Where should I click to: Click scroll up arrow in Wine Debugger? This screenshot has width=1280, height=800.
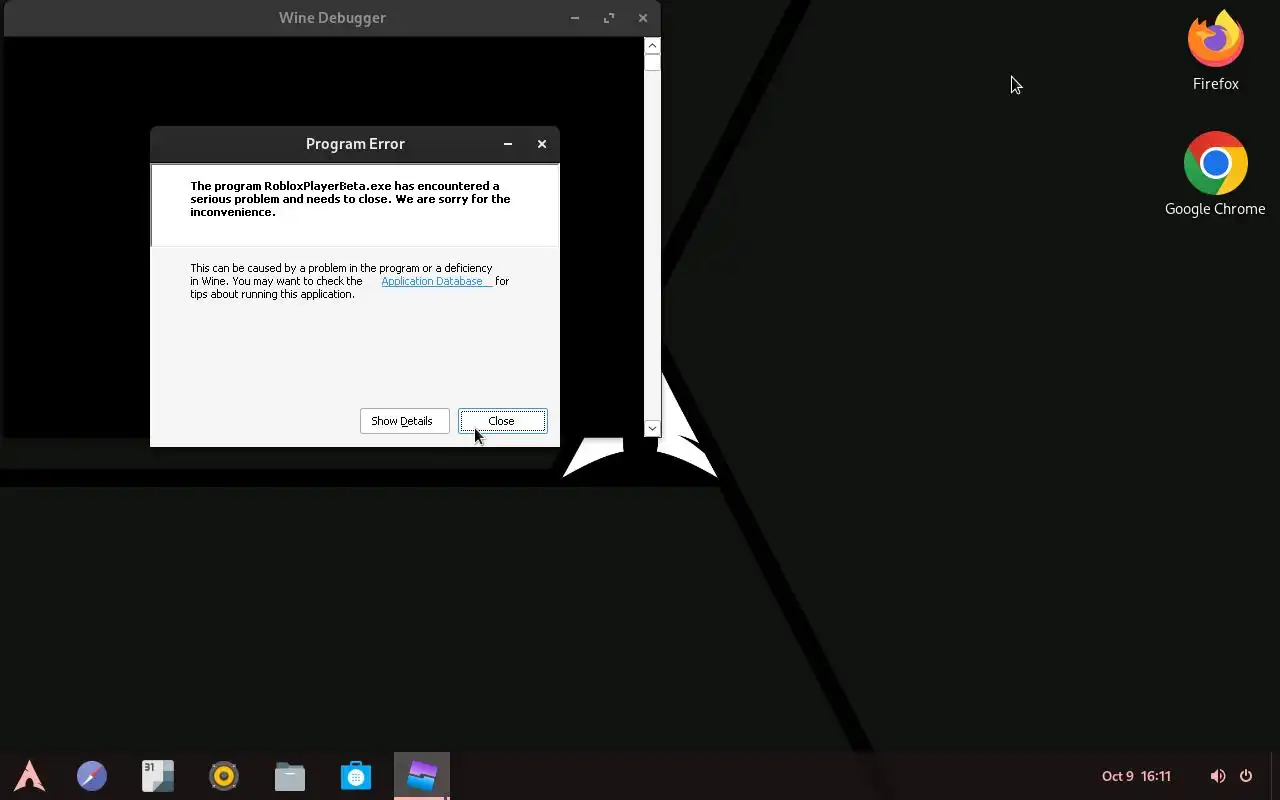(652, 45)
